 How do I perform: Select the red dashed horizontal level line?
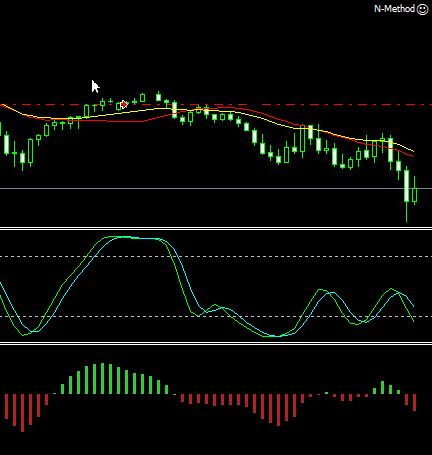216,105
